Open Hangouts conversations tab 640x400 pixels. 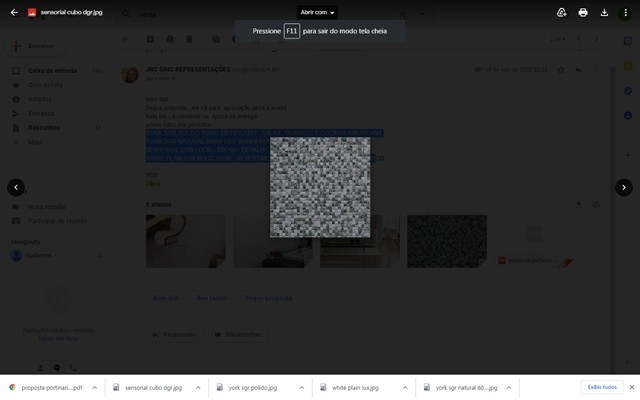57,368
